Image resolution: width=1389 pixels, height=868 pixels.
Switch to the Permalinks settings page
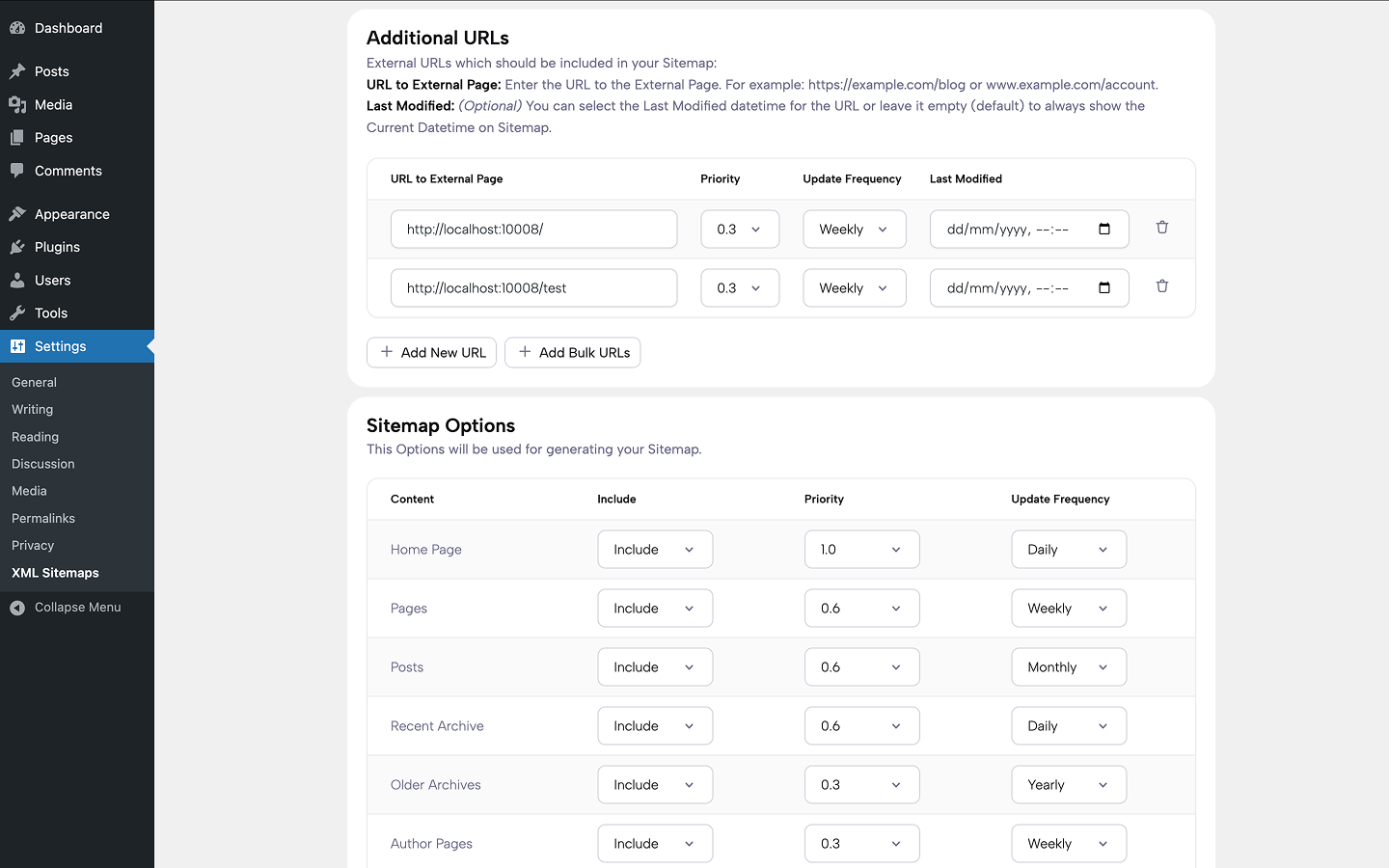click(42, 518)
